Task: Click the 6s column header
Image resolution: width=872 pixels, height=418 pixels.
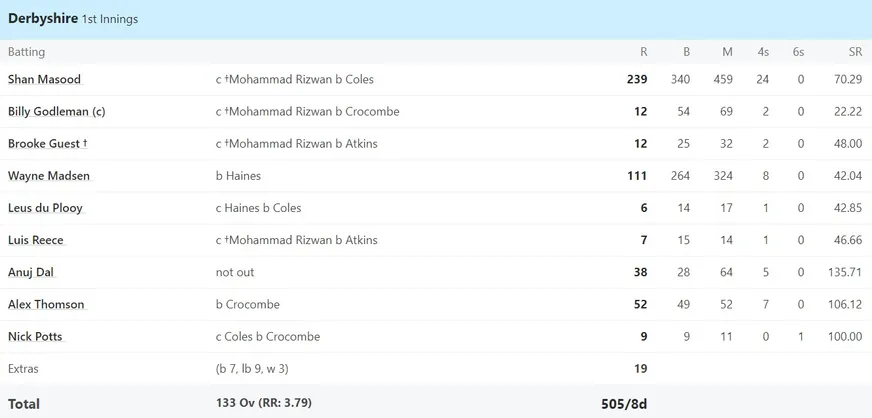Action: click(799, 52)
